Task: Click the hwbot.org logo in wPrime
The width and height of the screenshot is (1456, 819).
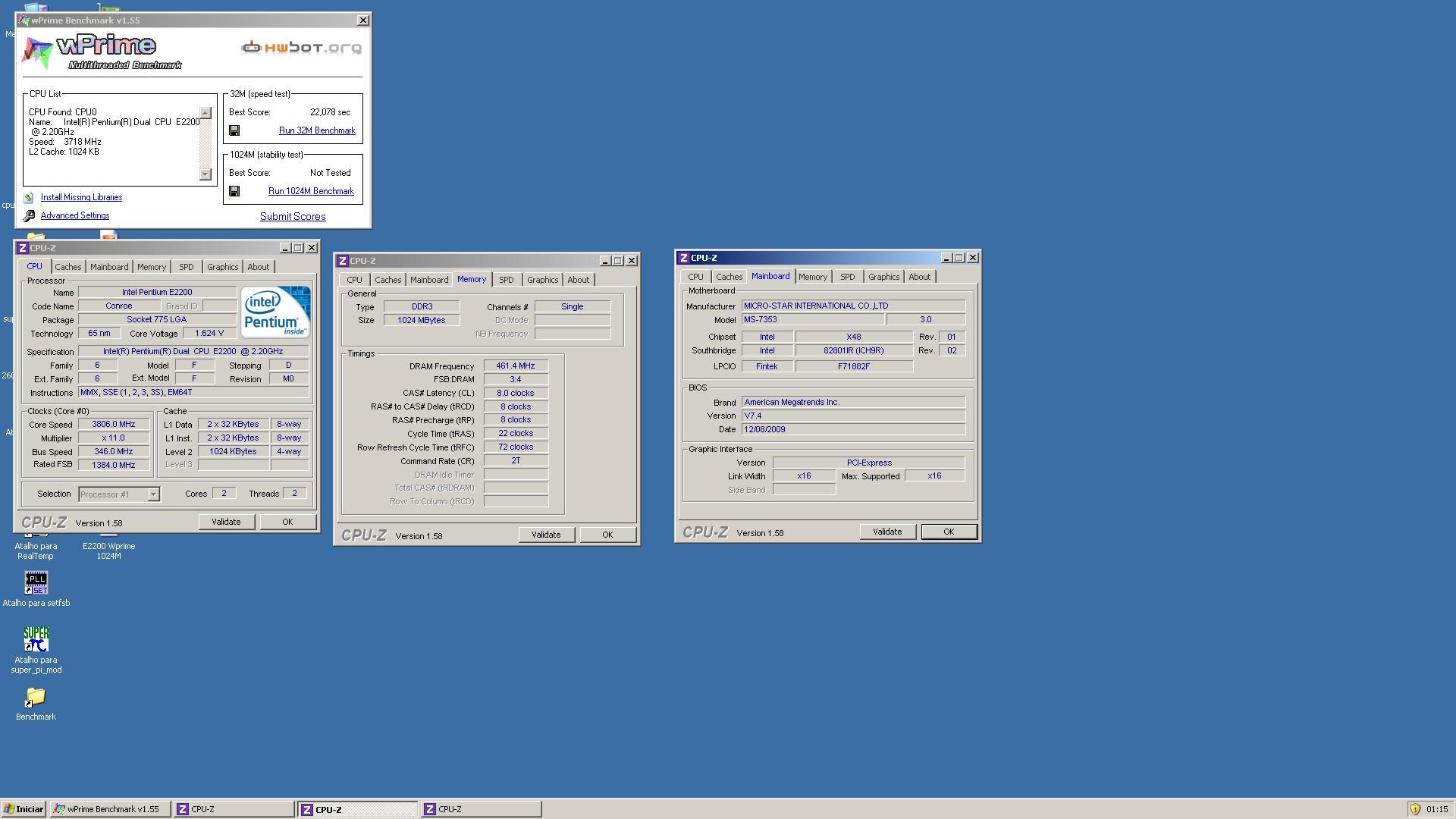Action: point(301,48)
